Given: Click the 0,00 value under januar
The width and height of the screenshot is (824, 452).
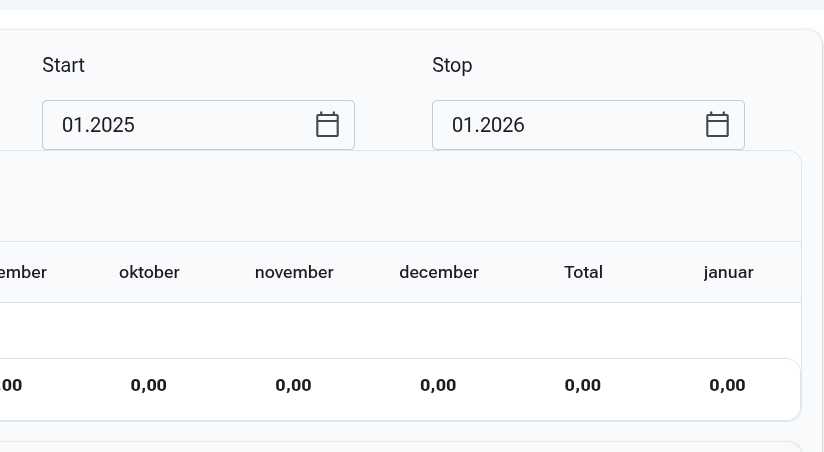Looking at the screenshot, I should [x=727, y=385].
